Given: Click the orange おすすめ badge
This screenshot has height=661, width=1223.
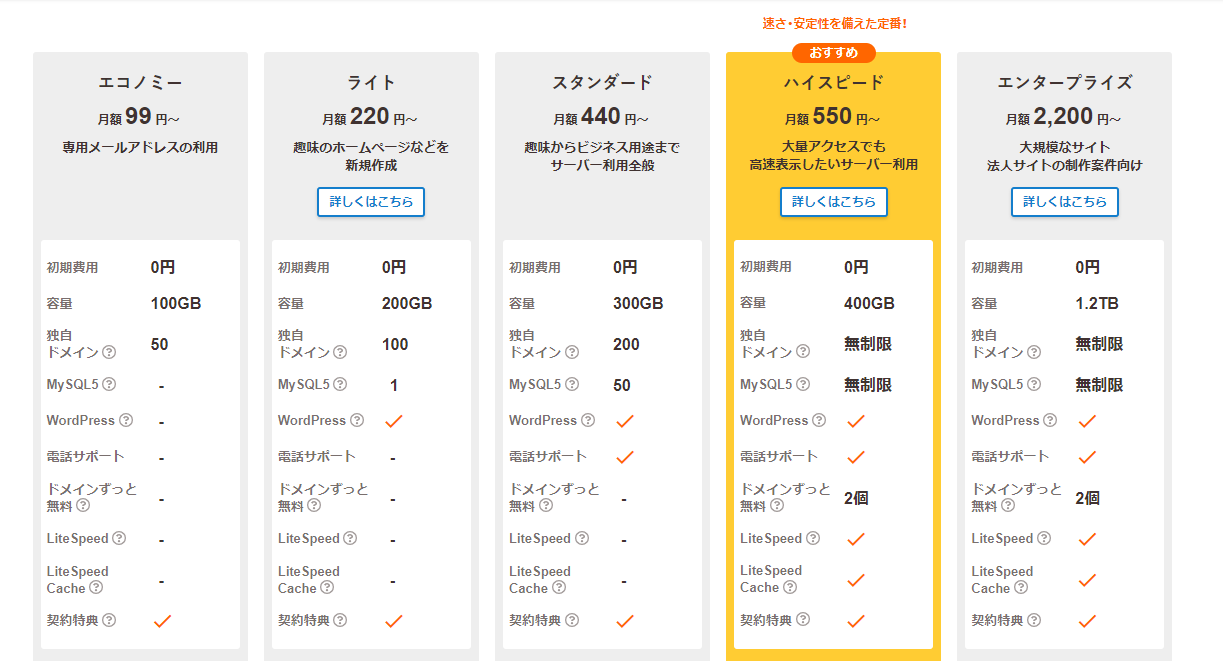Looking at the screenshot, I should pyautogui.click(x=833, y=53).
